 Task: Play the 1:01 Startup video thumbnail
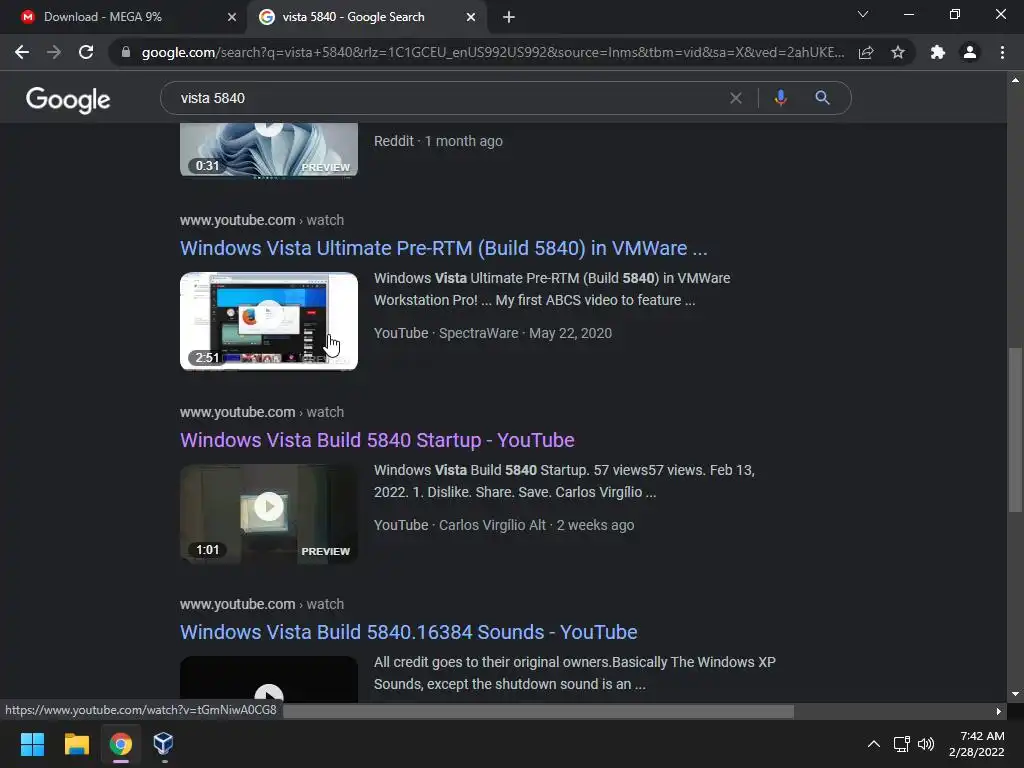[268, 513]
